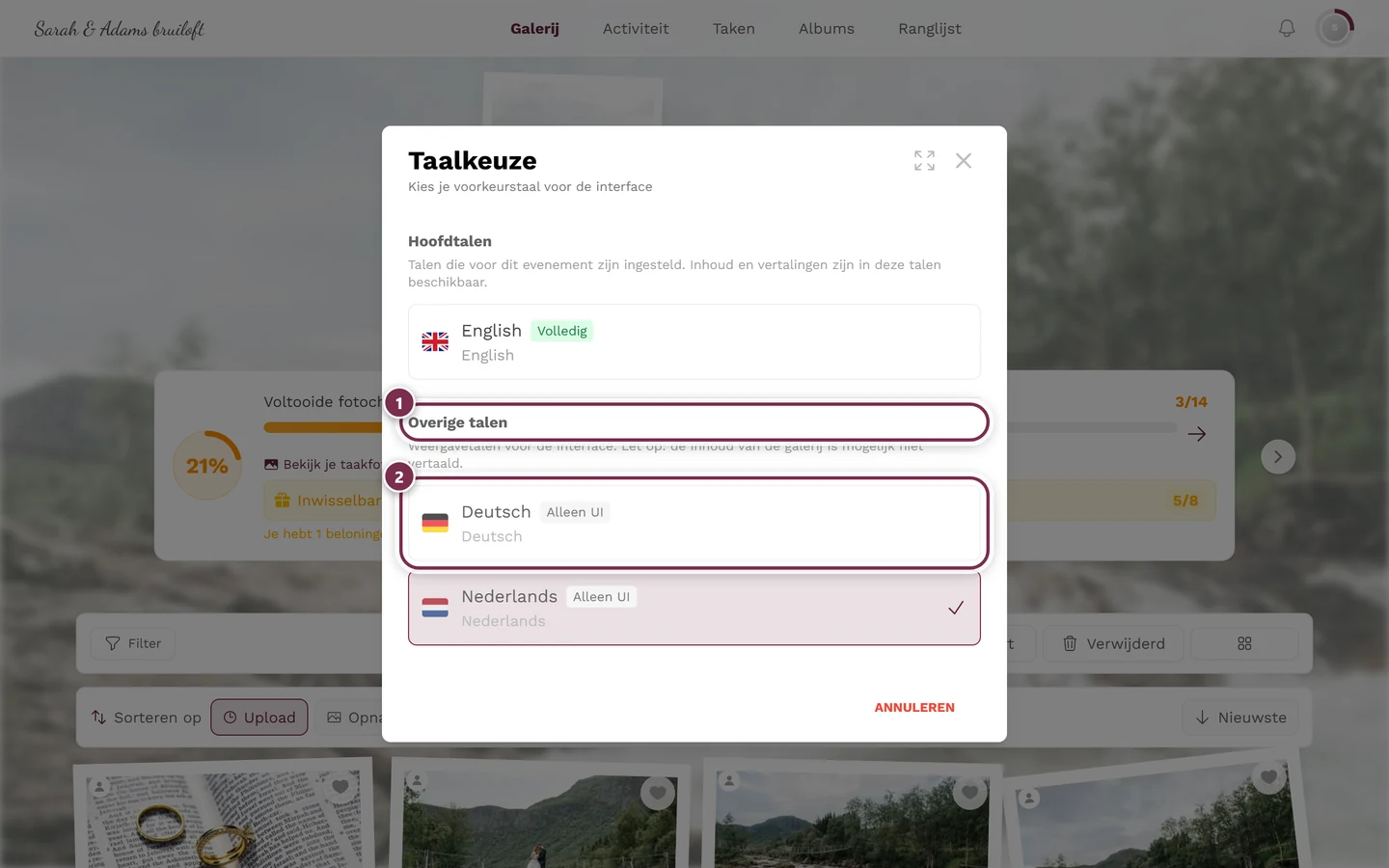
Task: Click the next arrow on the progress card
Action: coord(1278,457)
